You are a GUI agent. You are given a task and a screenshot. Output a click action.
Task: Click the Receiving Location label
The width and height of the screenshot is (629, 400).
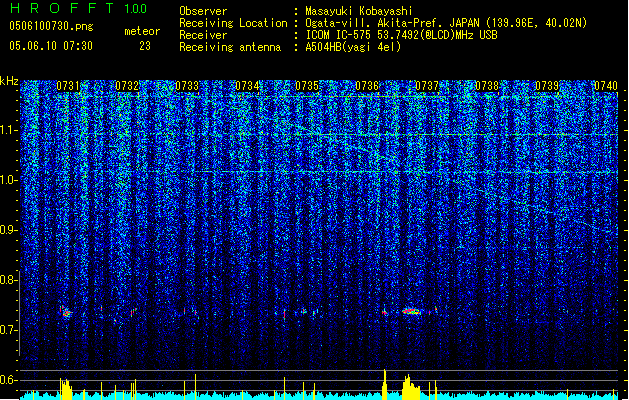tap(233, 23)
